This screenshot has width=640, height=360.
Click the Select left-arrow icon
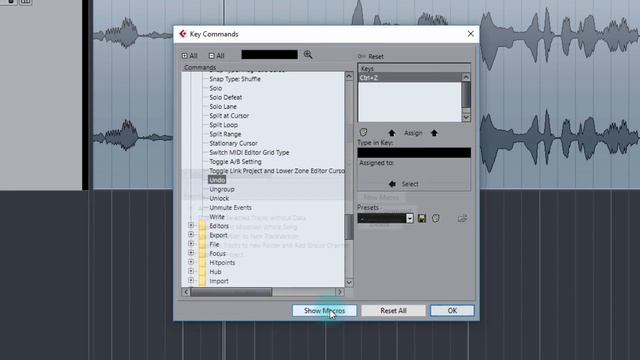point(392,184)
